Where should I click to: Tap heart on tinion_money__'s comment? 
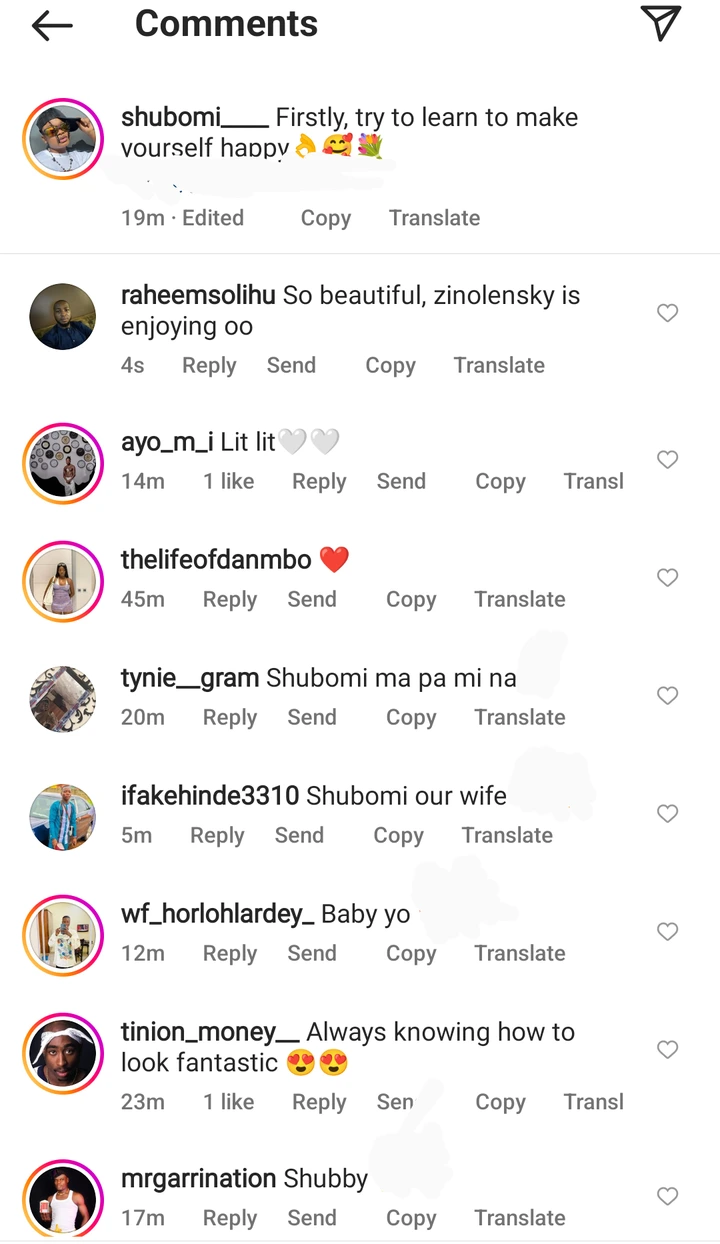pos(668,1049)
